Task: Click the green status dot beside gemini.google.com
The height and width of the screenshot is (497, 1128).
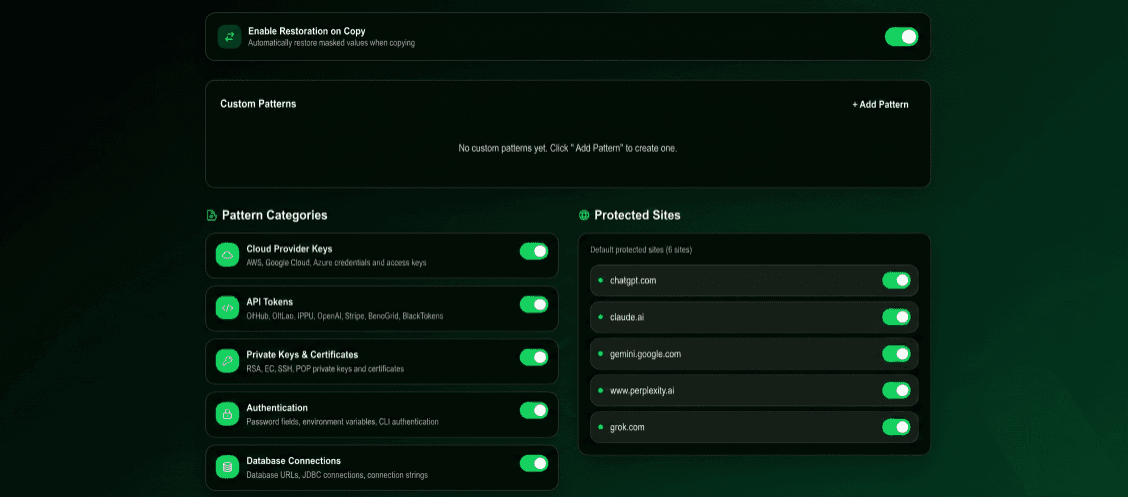Action: 601,353
